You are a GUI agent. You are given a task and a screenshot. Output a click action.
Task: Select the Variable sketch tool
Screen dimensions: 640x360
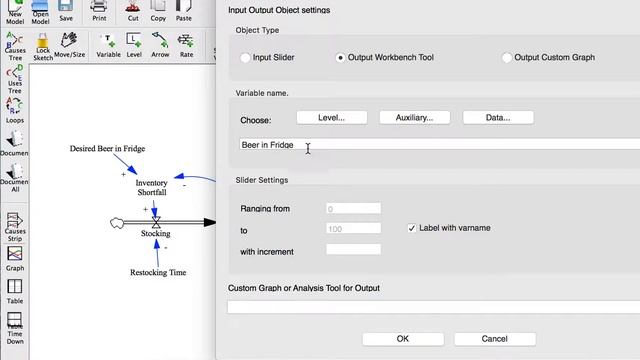(108, 45)
